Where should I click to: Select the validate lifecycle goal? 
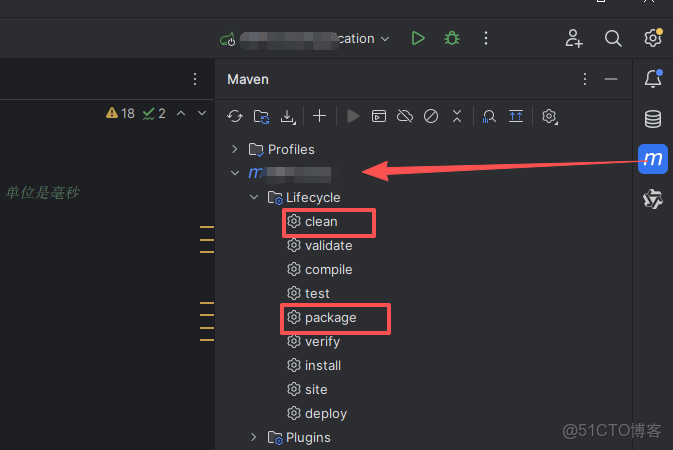(x=320, y=246)
